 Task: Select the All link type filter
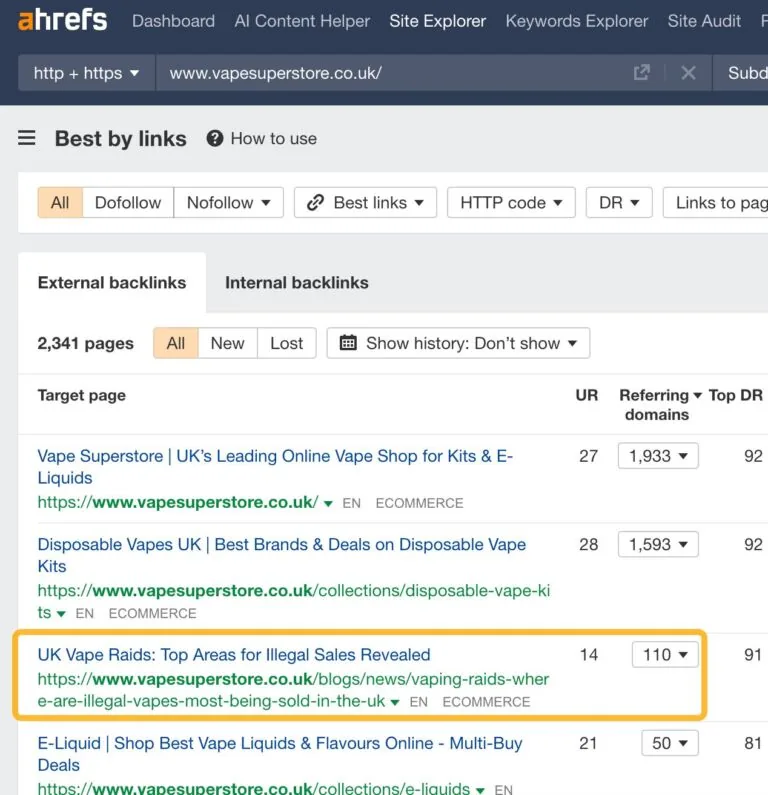click(60, 203)
